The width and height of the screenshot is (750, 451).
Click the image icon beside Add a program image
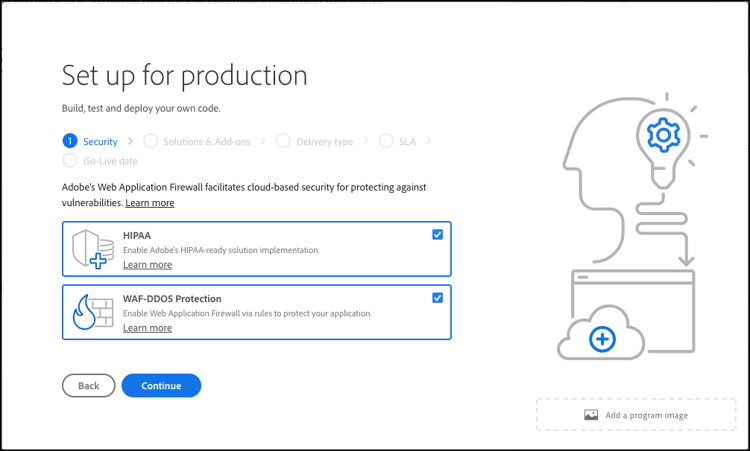click(x=591, y=415)
